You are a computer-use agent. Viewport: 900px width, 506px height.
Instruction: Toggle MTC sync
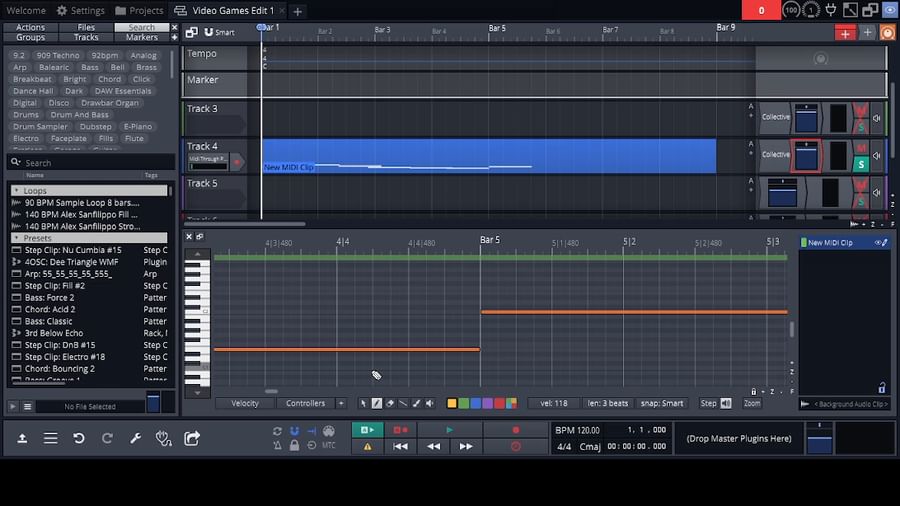point(329,445)
